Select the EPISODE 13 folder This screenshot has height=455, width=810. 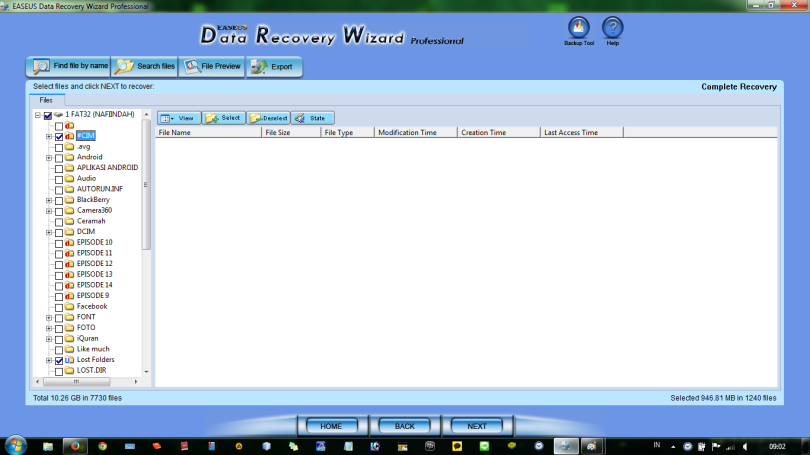tap(95, 274)
